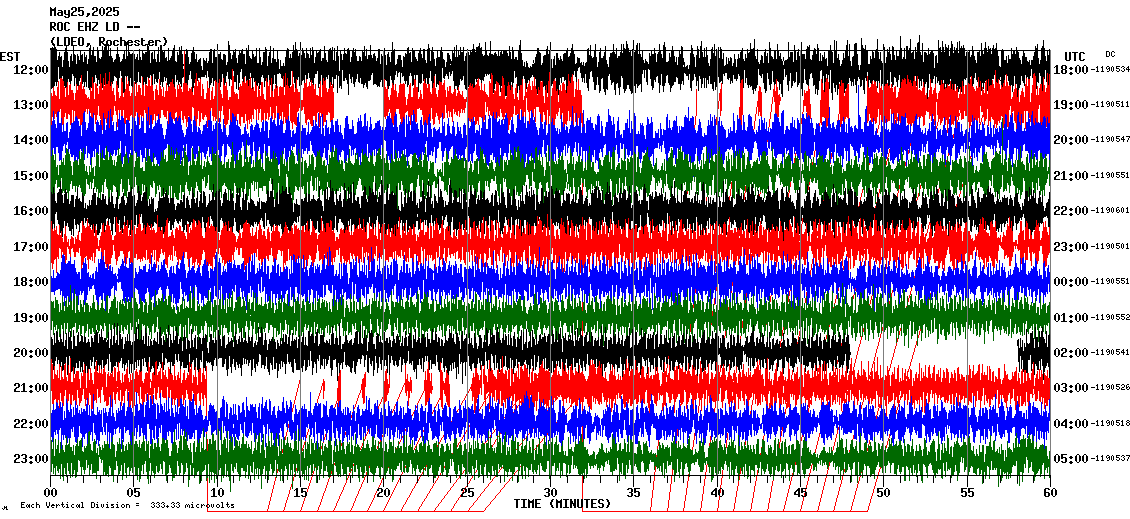The image size is (1130, 519).
Task: Click the vertical division 333.33 microvolts note
Action: pos(127,506)
